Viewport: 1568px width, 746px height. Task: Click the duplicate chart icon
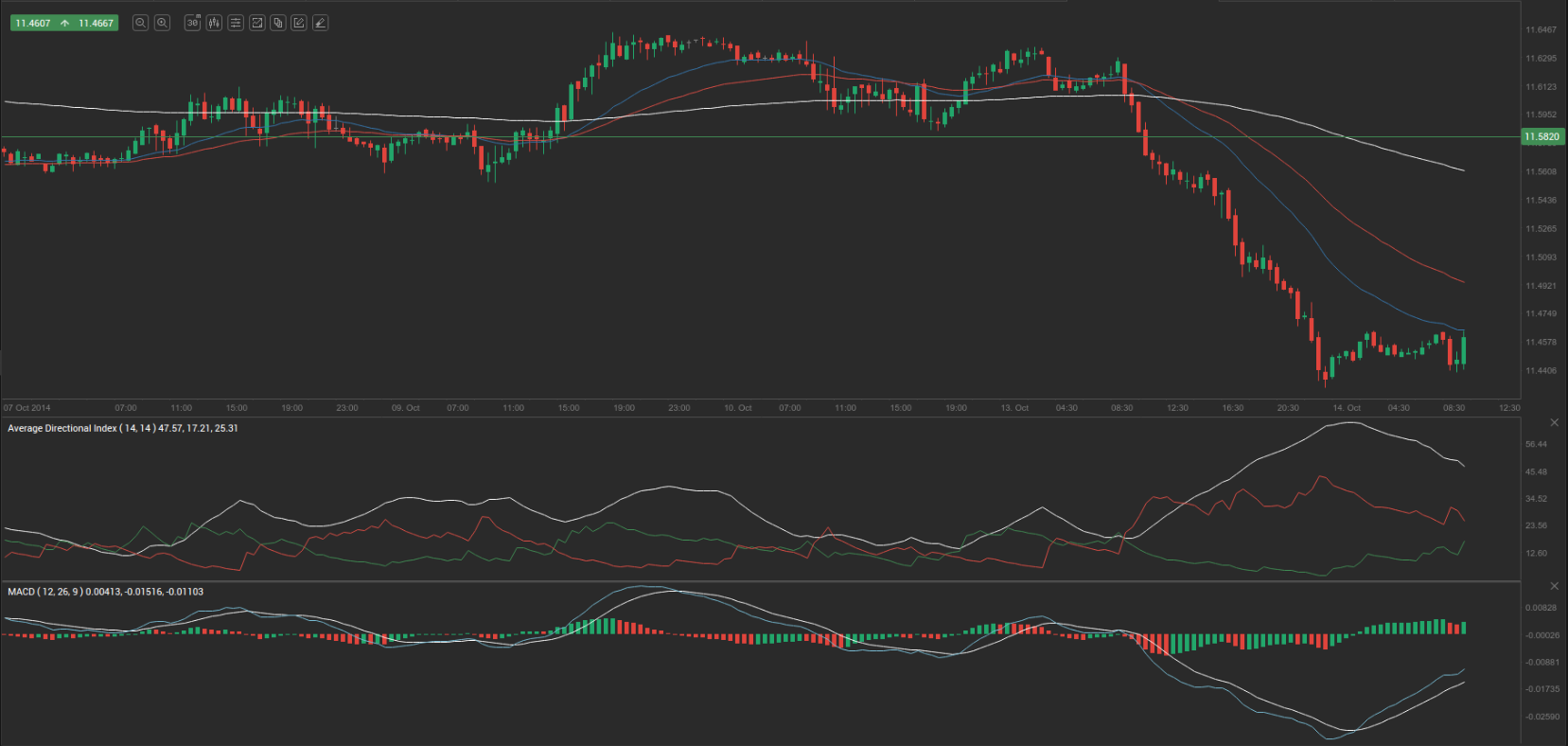click(278, 23)
